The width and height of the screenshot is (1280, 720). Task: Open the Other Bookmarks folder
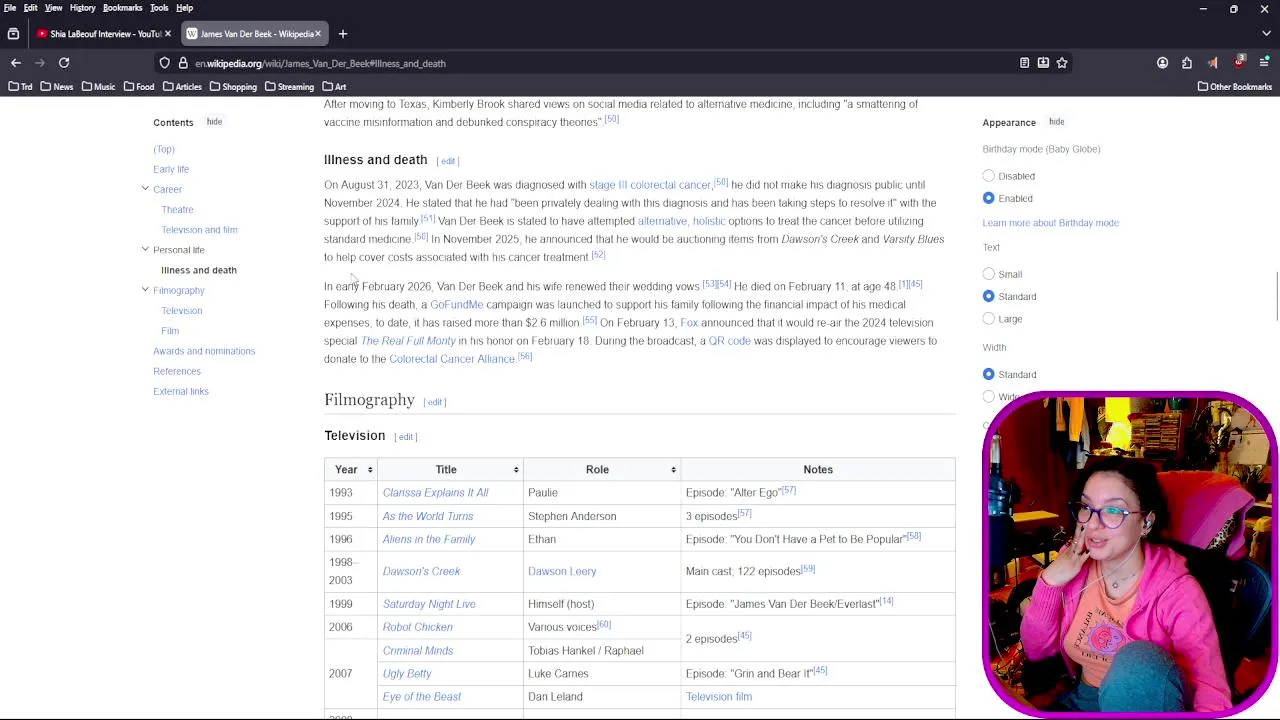coord(1234,87)
